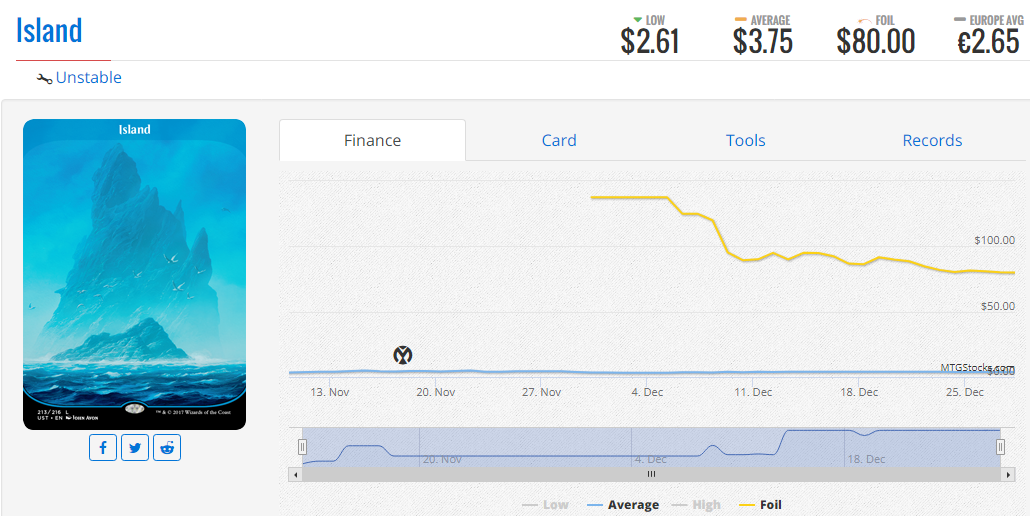Open the Unstable set link
1030x516 pixels.
(x=89, y=77)
